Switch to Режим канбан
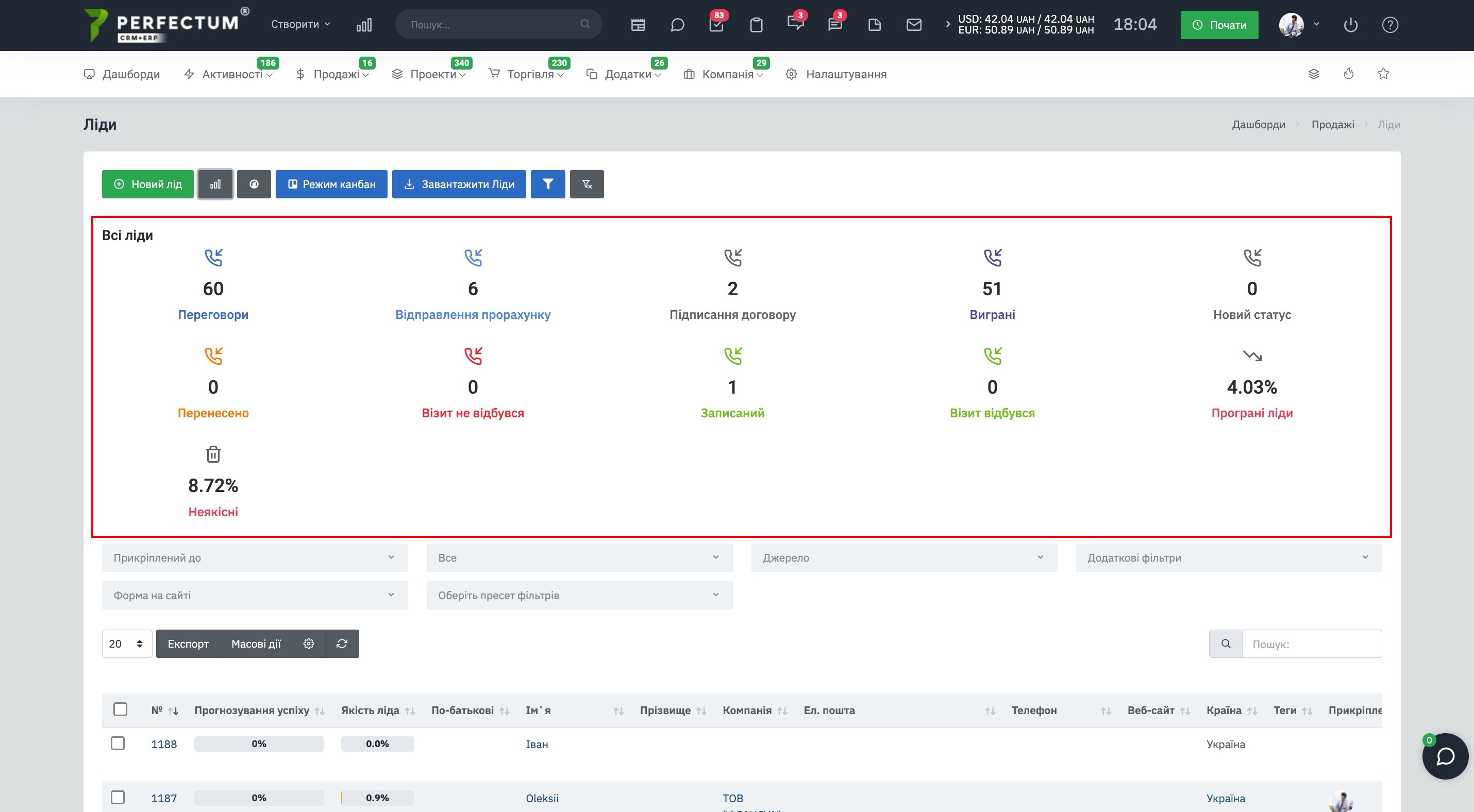Screen dimensions: 1474x812 [331, 184]
